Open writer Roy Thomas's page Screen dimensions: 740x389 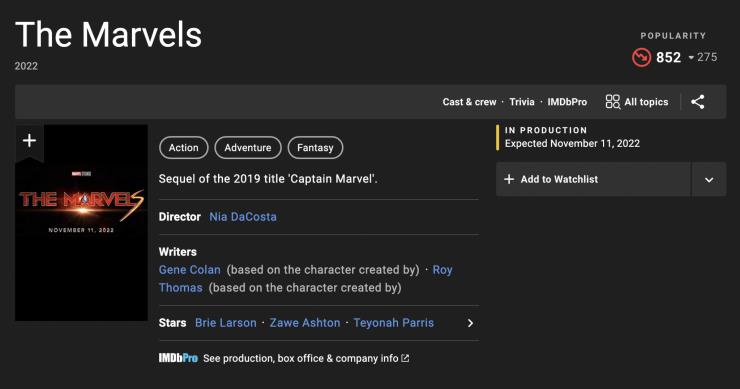[x=305, y=279]
